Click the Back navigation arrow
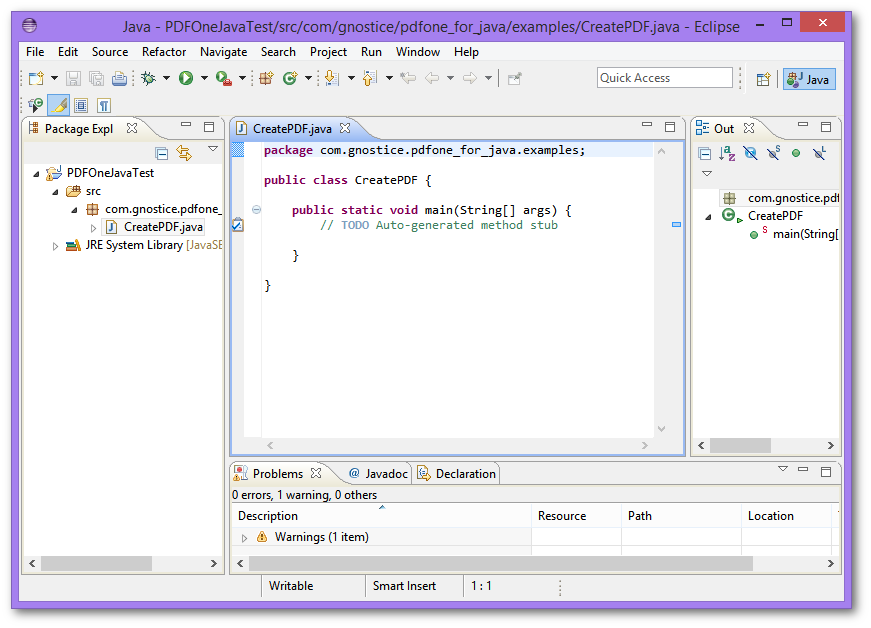This screenshot has height=628, width=871. 432,78
